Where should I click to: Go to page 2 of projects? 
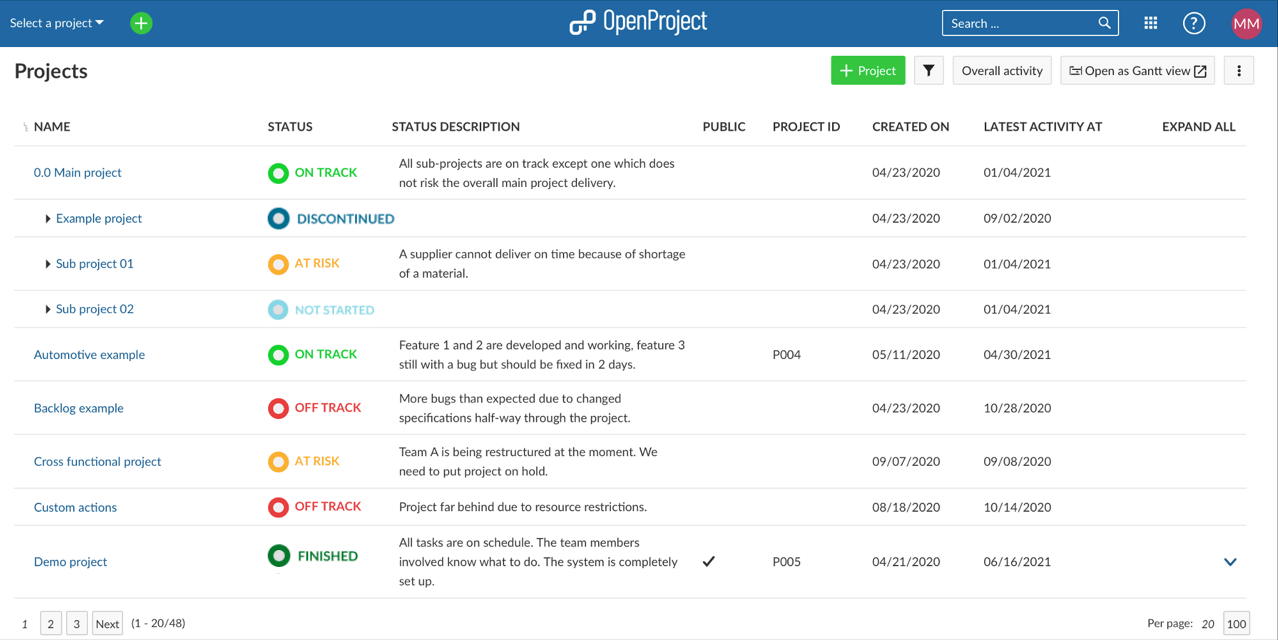pyautogui.click(x=51, y=624)
